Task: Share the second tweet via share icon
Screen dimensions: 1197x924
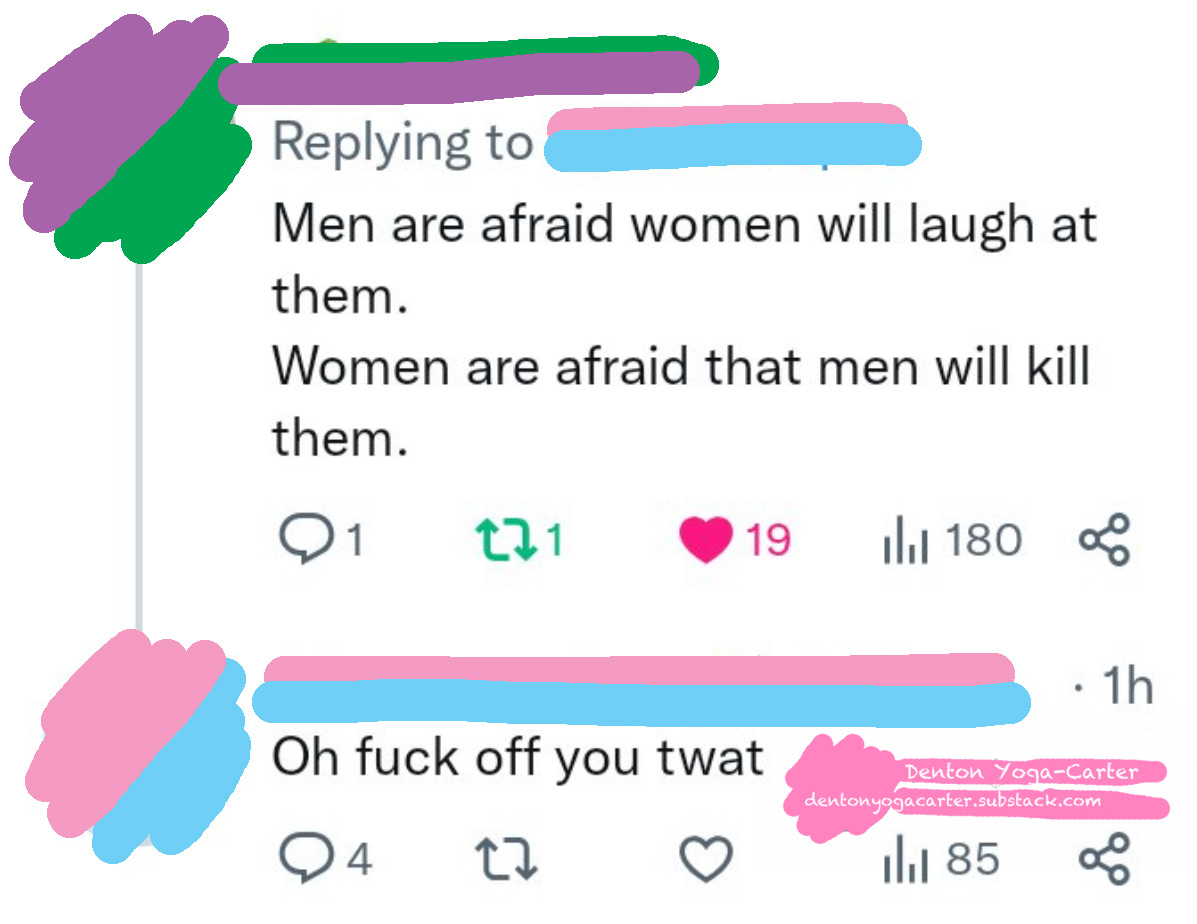Action: click(x=1105, y=859)
